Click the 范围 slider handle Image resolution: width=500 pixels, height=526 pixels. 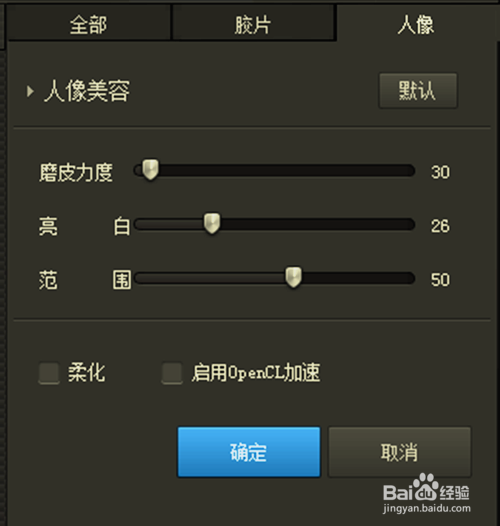[x=294, y=277]
